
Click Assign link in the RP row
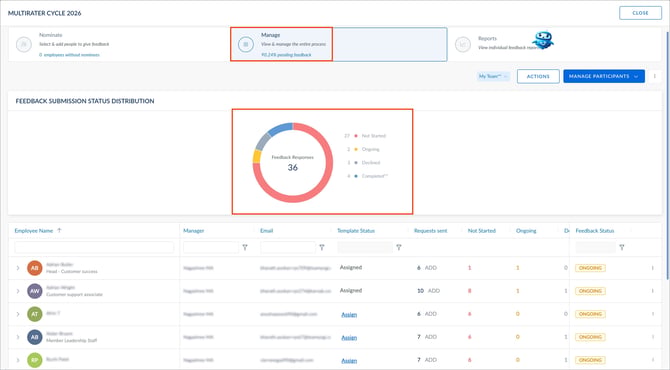click(x=349, y=361)
